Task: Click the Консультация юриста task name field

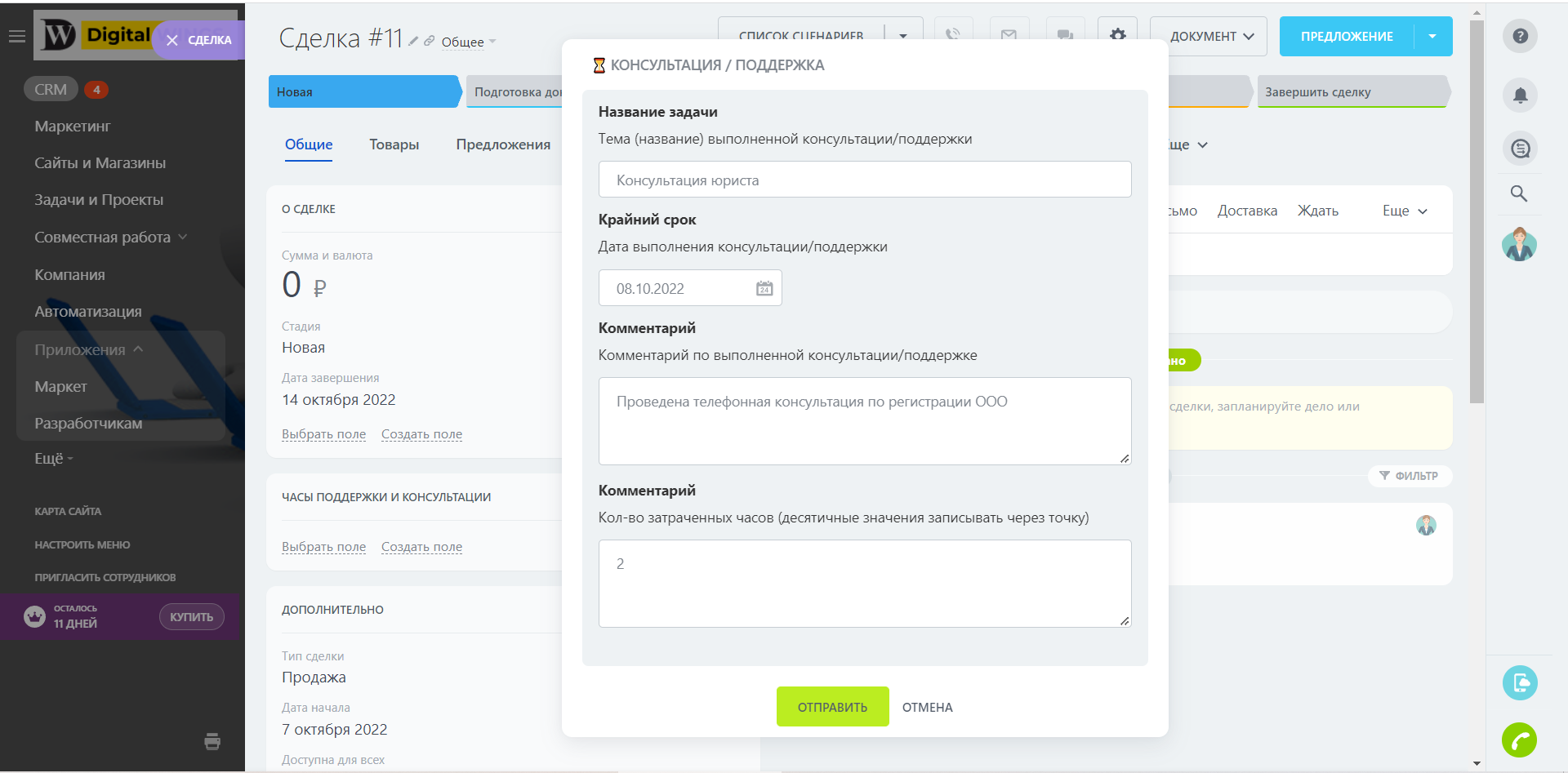Action: click(864, 180)
